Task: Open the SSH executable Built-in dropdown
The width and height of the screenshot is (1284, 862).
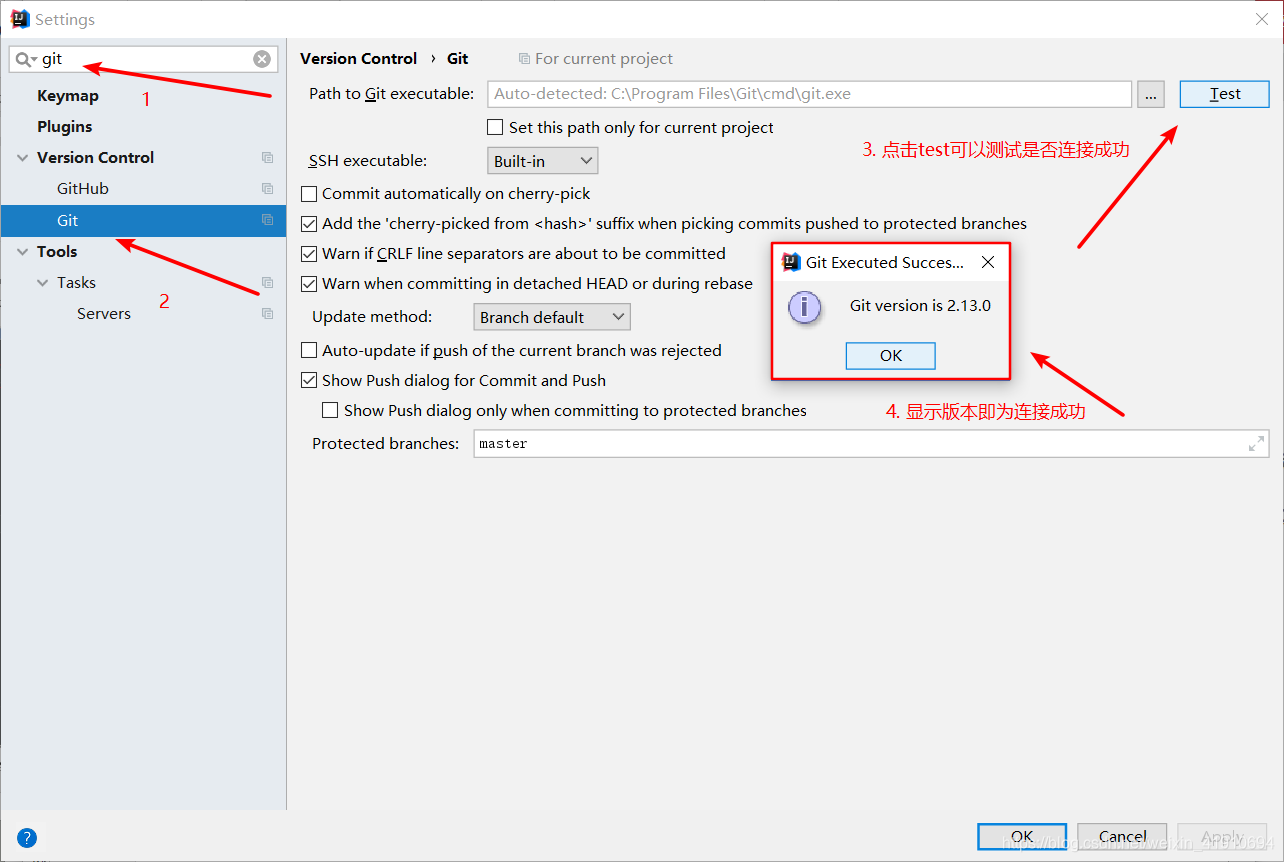Action: coord(542,160)
